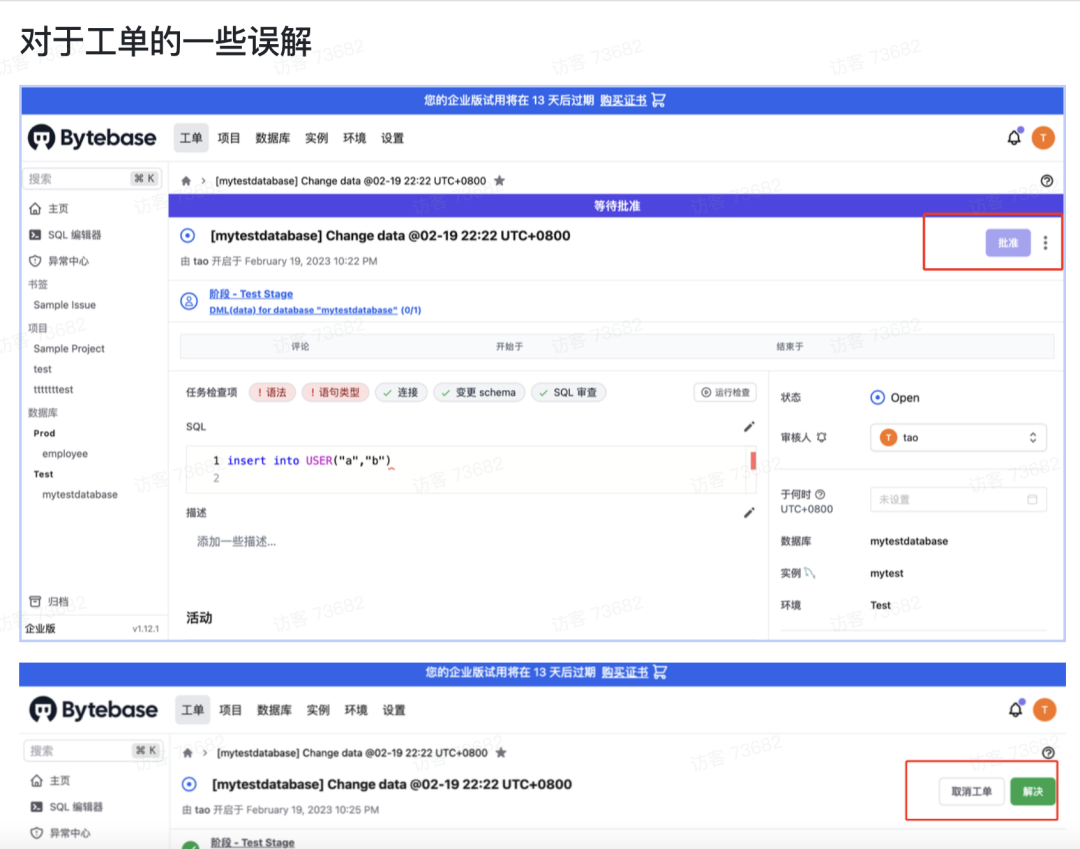Open 设置 in the top window navigation
Image resolution: width=1080 pixels, height=849 pixels.
pos(393,138)
